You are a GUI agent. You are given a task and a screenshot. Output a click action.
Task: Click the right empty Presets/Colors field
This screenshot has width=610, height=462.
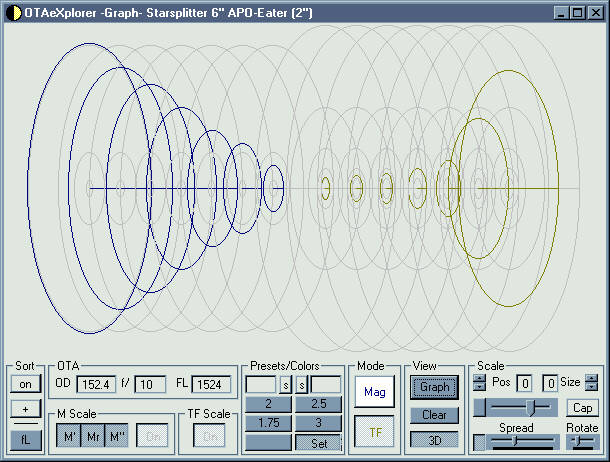tap(326, 385)
